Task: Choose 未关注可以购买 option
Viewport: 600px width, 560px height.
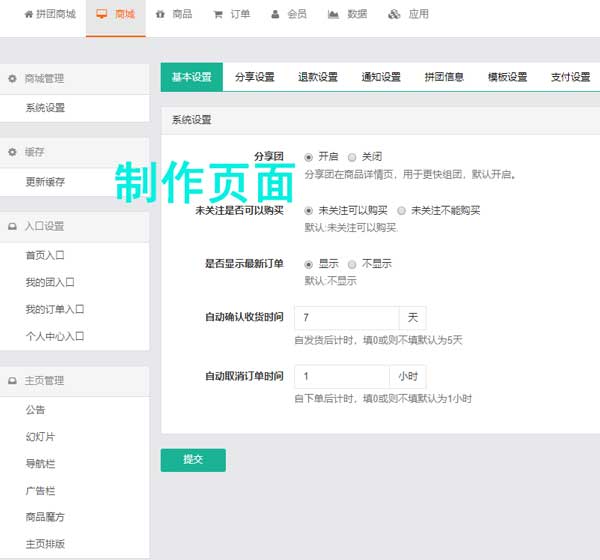Action: [308, 211]
